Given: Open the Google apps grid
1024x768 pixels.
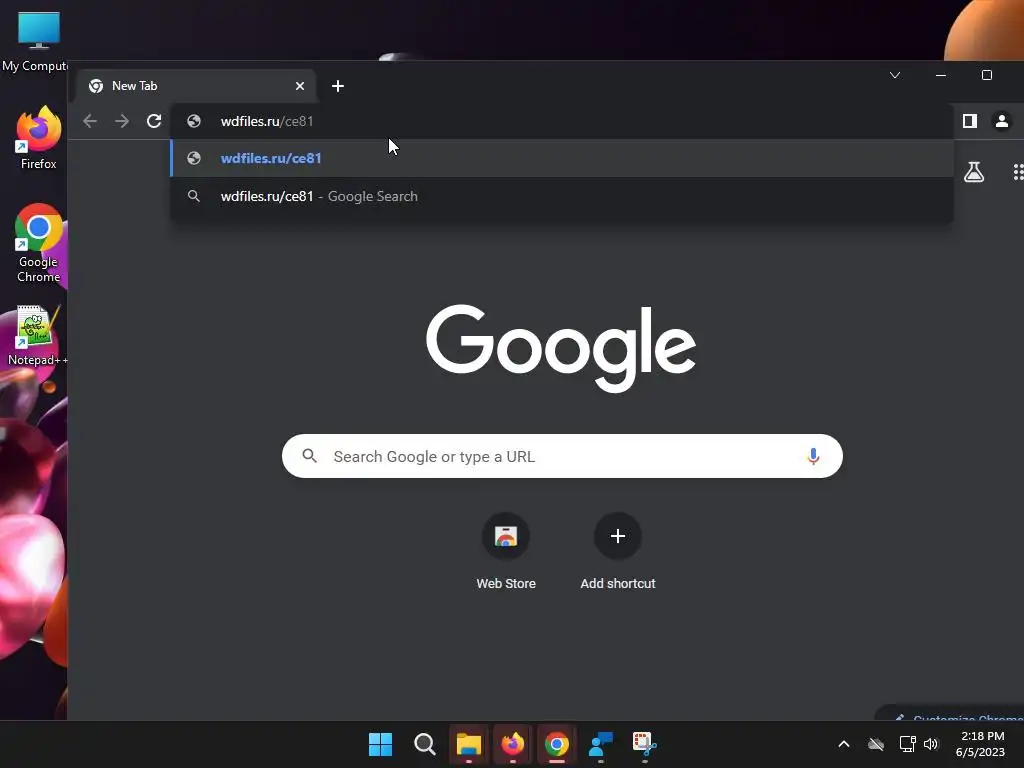Looking at the screenshot, I should pos(1018,172).
